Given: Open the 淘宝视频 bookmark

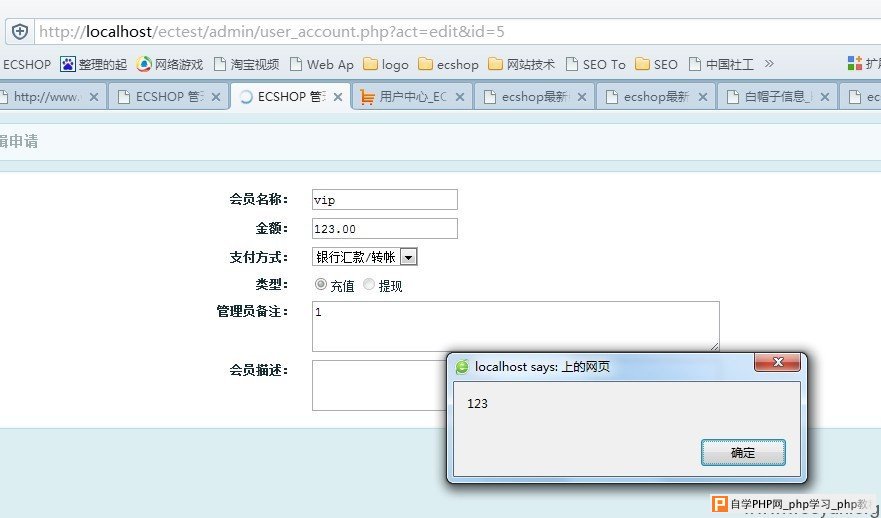Looking at the screenshot, I should (x=247, y=65).
